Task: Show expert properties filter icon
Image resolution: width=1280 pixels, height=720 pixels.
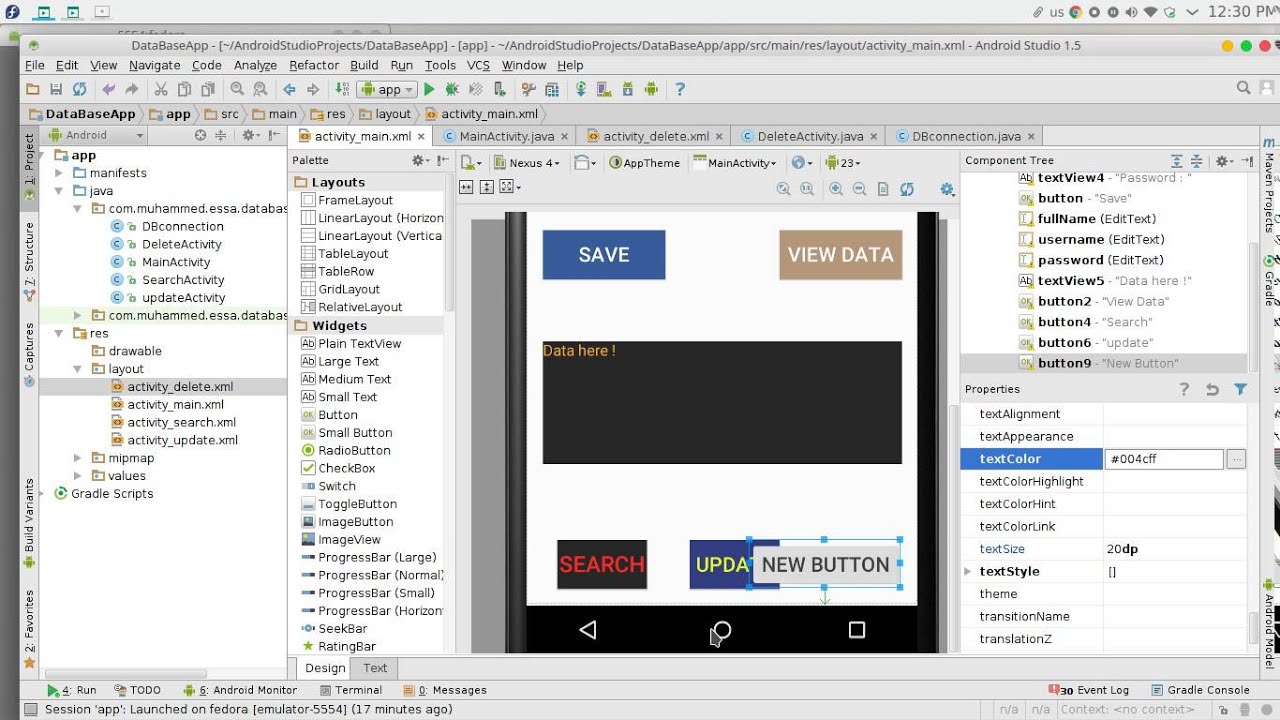Action: click(x=1240, y=390)
